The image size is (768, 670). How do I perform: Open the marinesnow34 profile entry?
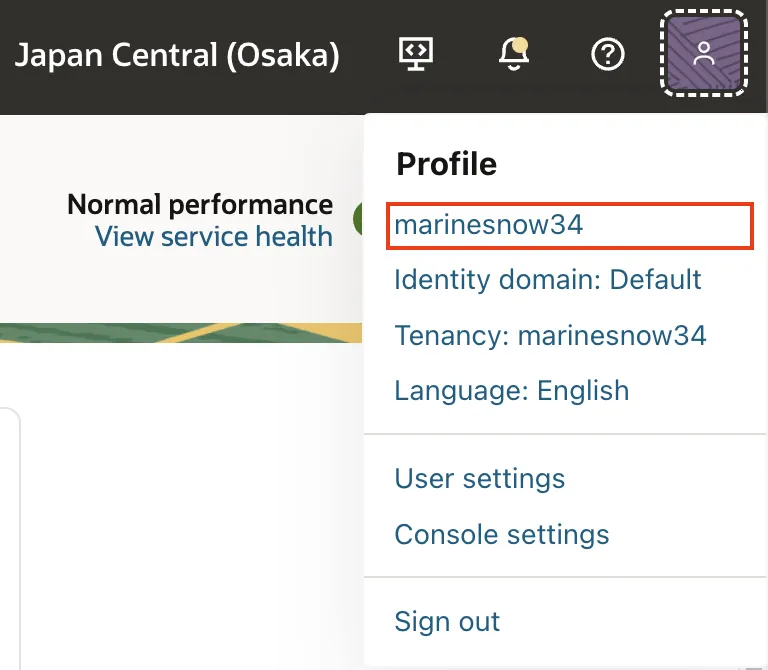click(x=489, y=225)
